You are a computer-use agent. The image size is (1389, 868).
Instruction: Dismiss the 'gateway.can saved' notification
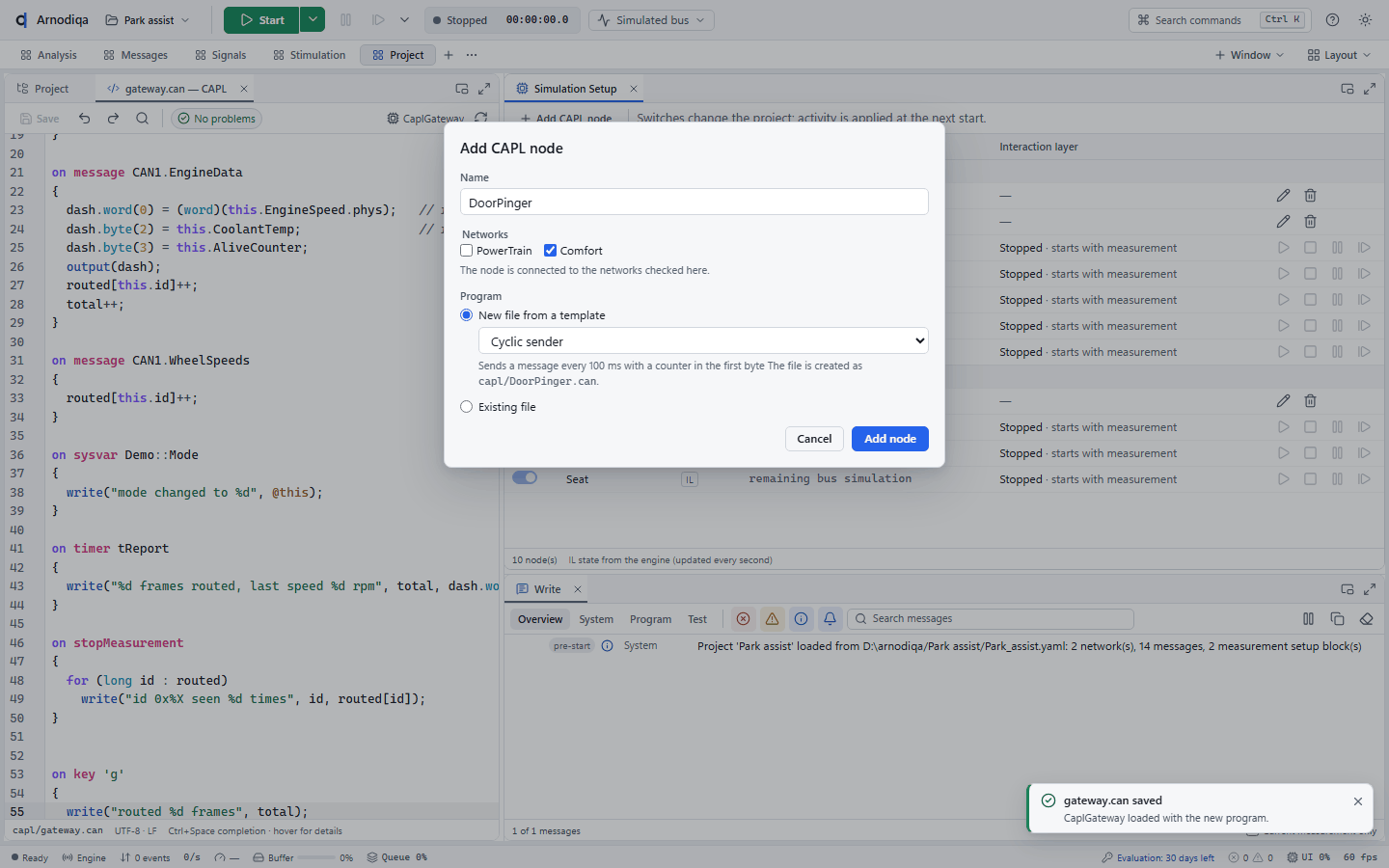coord(1358,801)
